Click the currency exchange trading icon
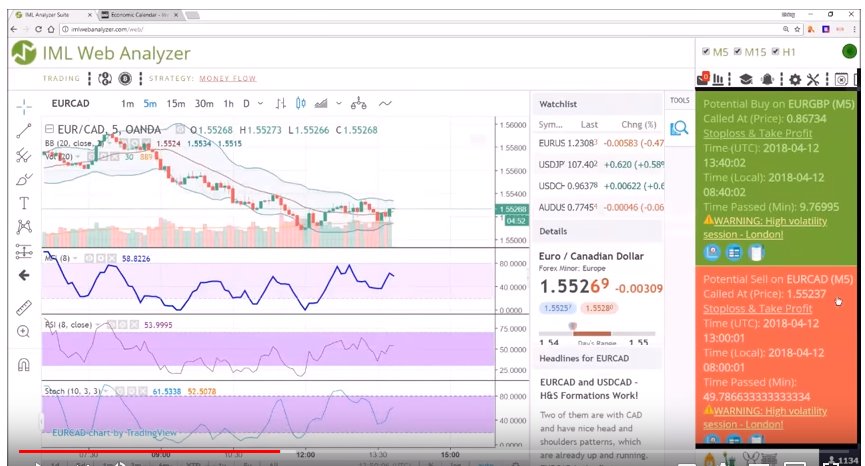Screen dimensions: 865x466 [105, 79]
